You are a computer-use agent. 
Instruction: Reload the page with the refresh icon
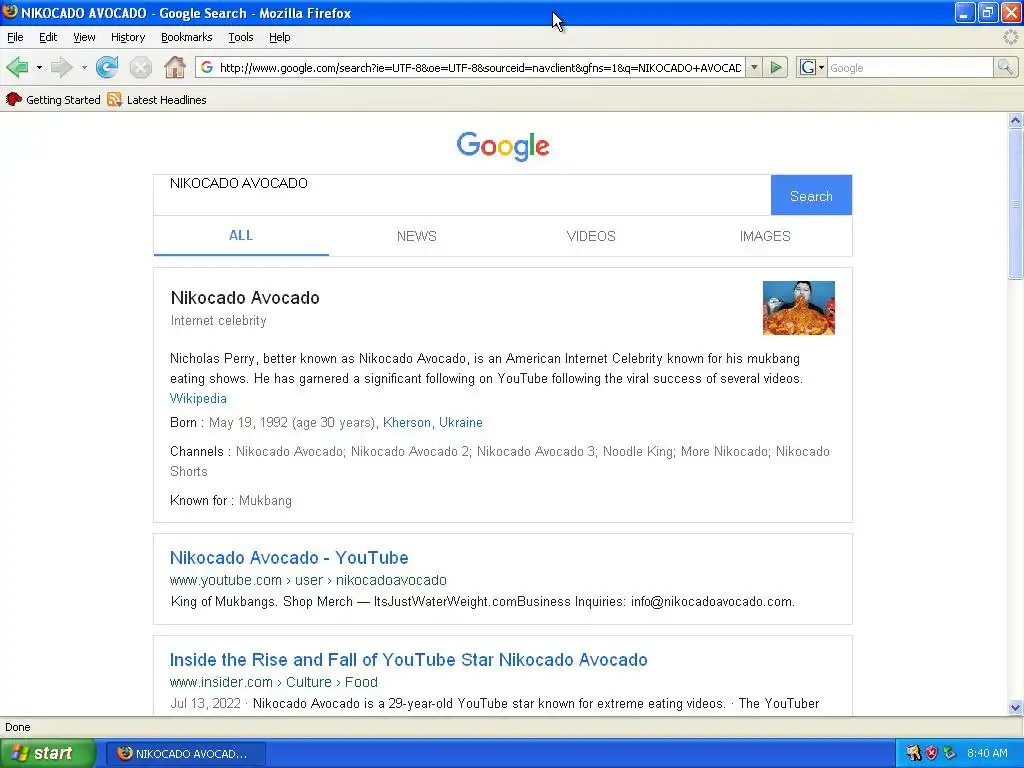(107, 67)
